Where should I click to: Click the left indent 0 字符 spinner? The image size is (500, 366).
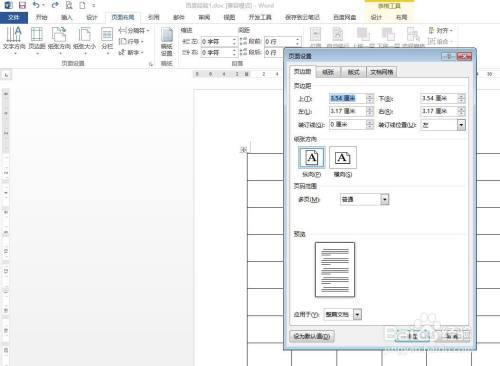coord(234,41)
